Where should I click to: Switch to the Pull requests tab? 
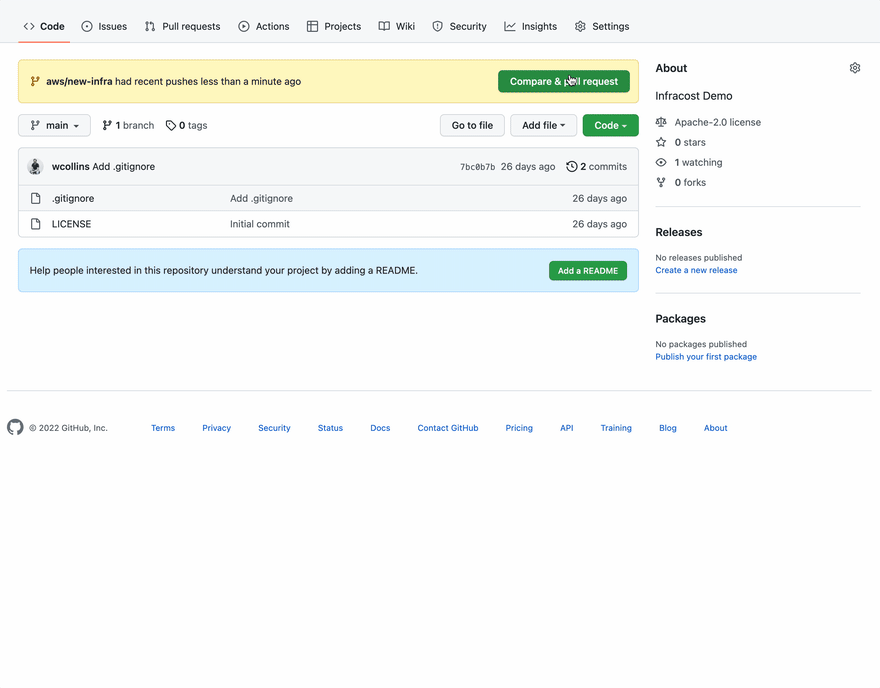[182, 26]
